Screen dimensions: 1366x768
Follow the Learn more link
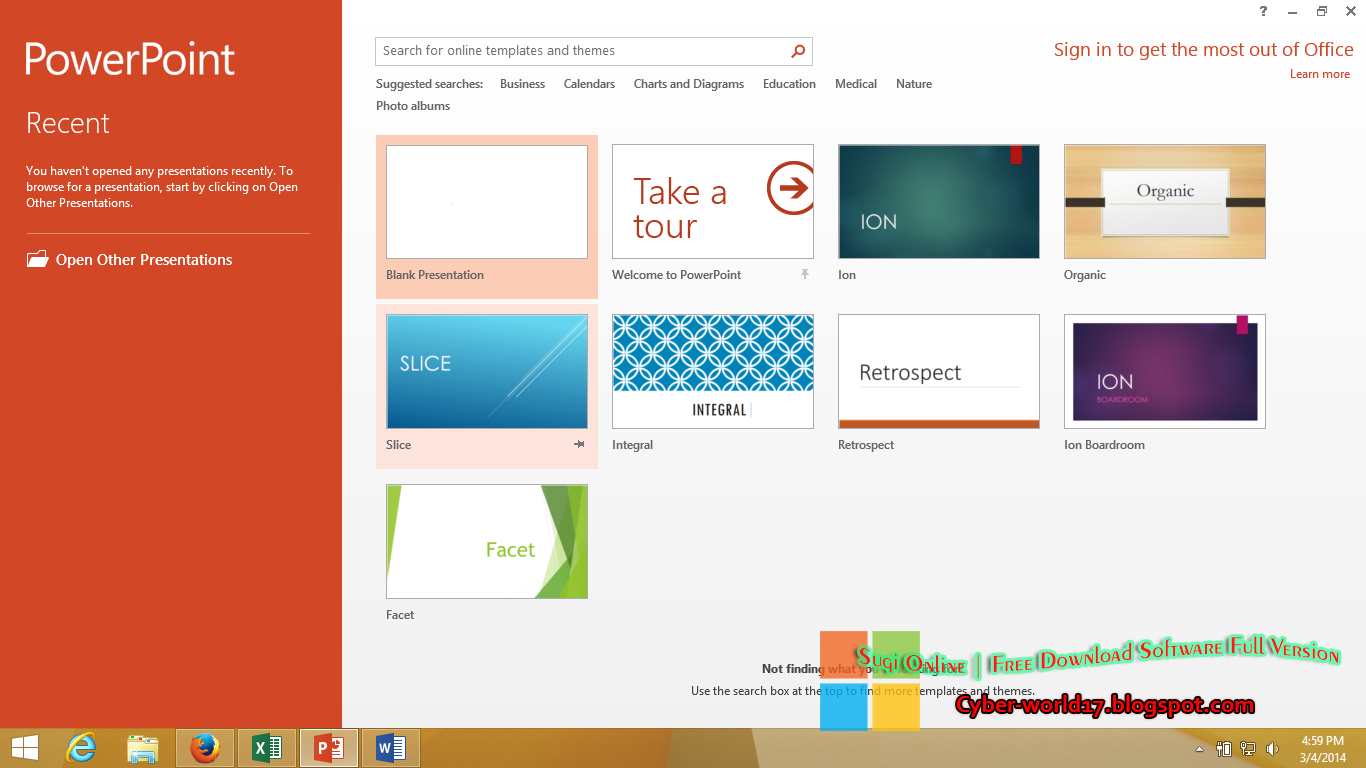pos(1320,74)
